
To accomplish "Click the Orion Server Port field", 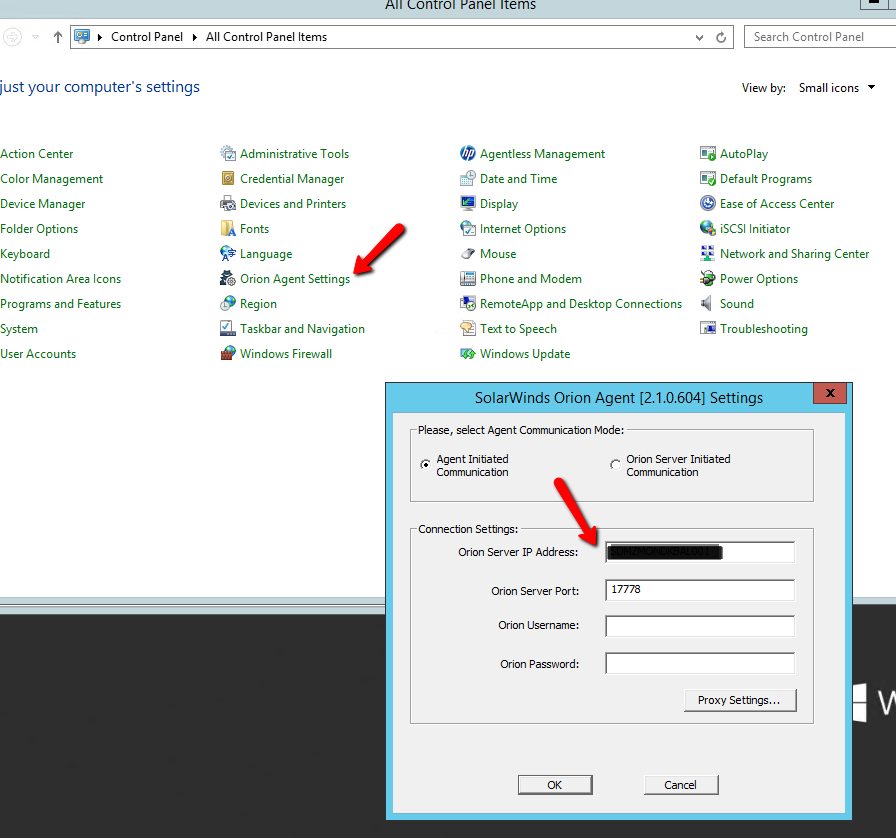I will click(700, 590).
